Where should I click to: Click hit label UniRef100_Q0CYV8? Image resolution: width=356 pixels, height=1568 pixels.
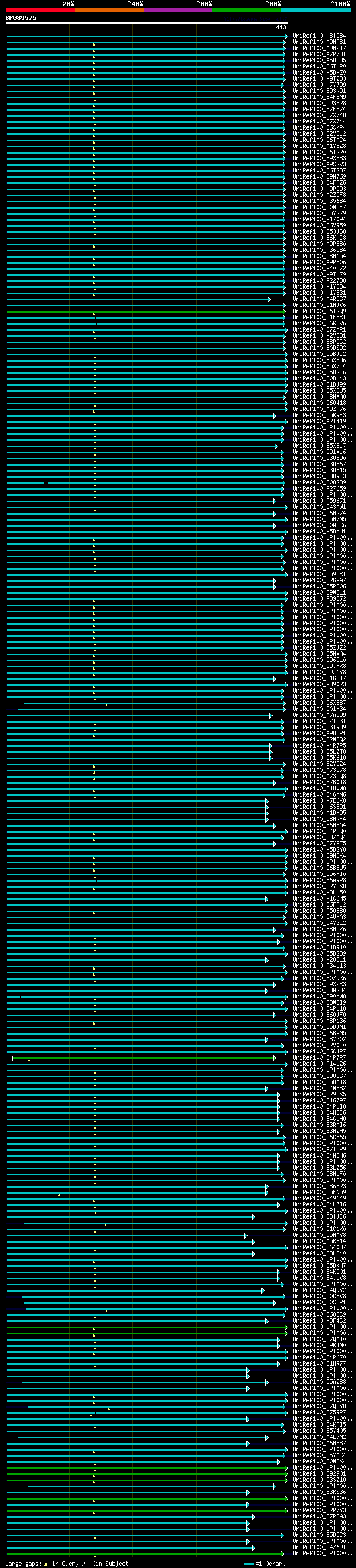pyautogui.click(x=319, y=1296)
